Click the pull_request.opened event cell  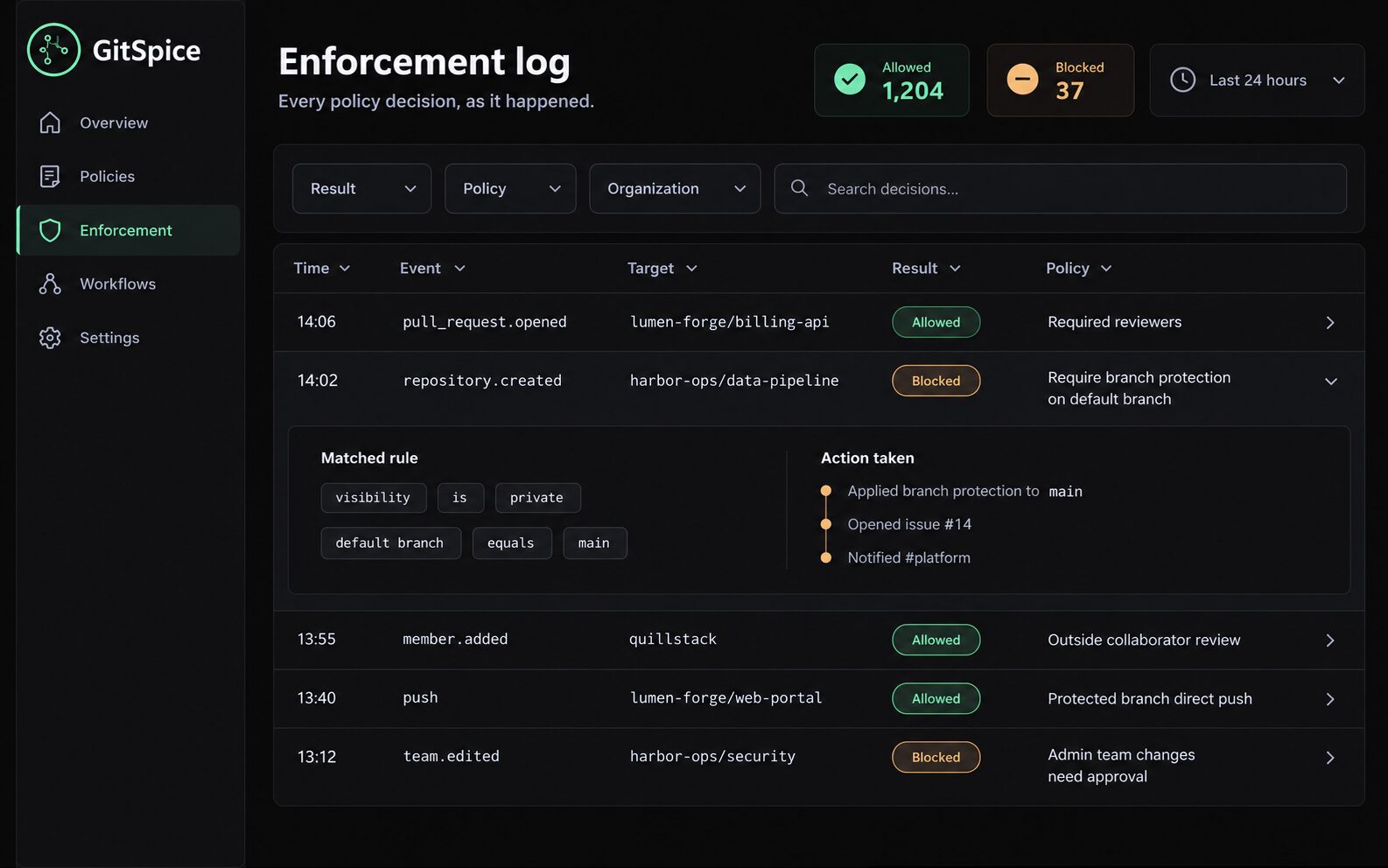coord(484,322)
